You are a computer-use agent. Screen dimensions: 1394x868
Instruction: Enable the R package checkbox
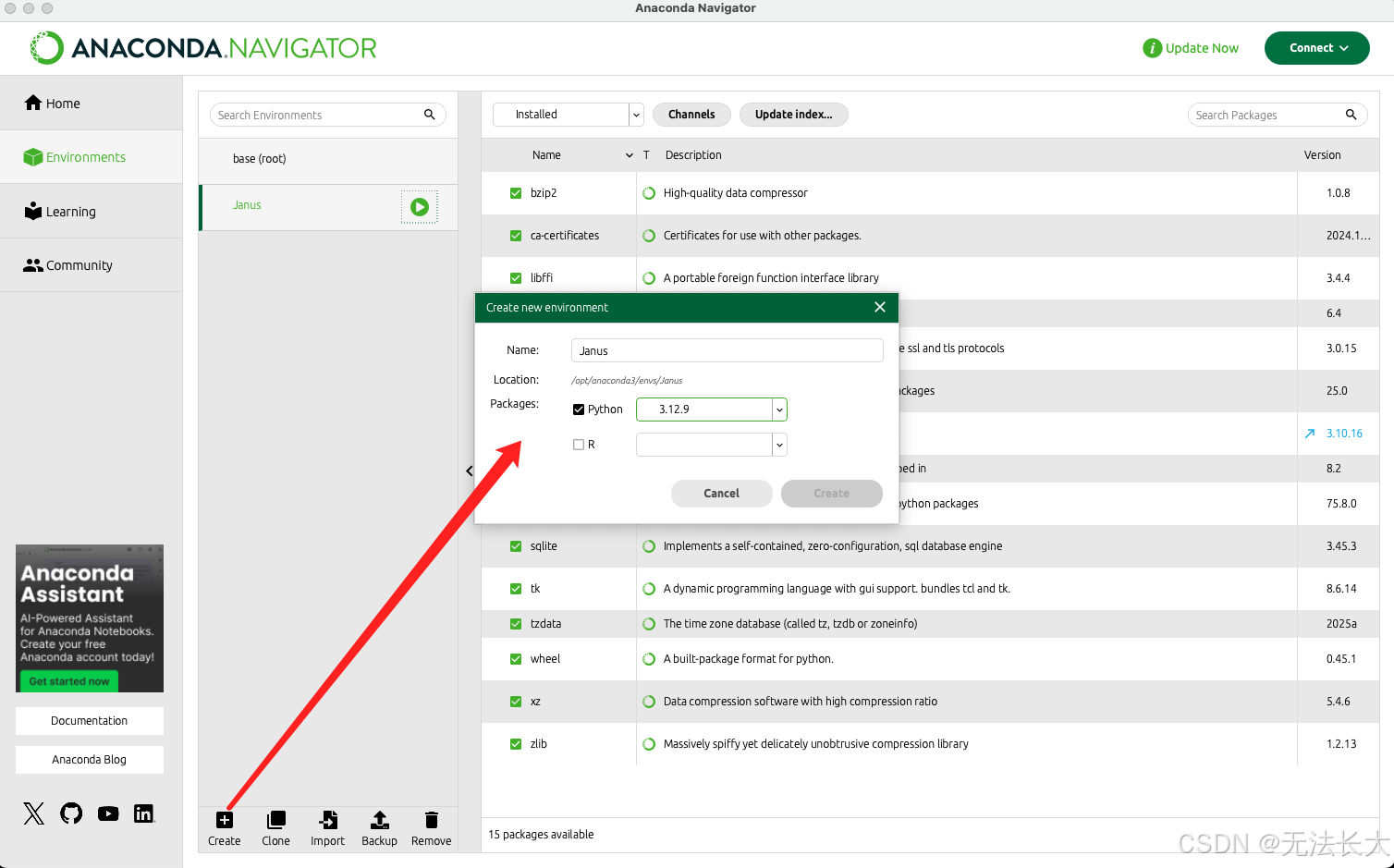pos(579,445)
